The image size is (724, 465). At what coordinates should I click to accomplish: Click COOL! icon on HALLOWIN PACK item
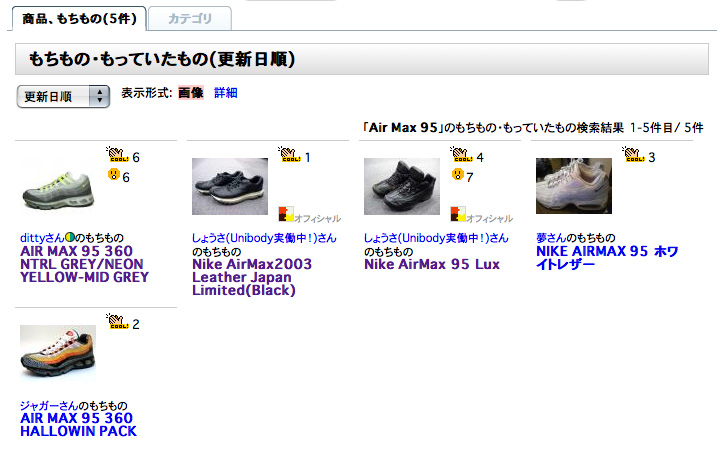117,321
